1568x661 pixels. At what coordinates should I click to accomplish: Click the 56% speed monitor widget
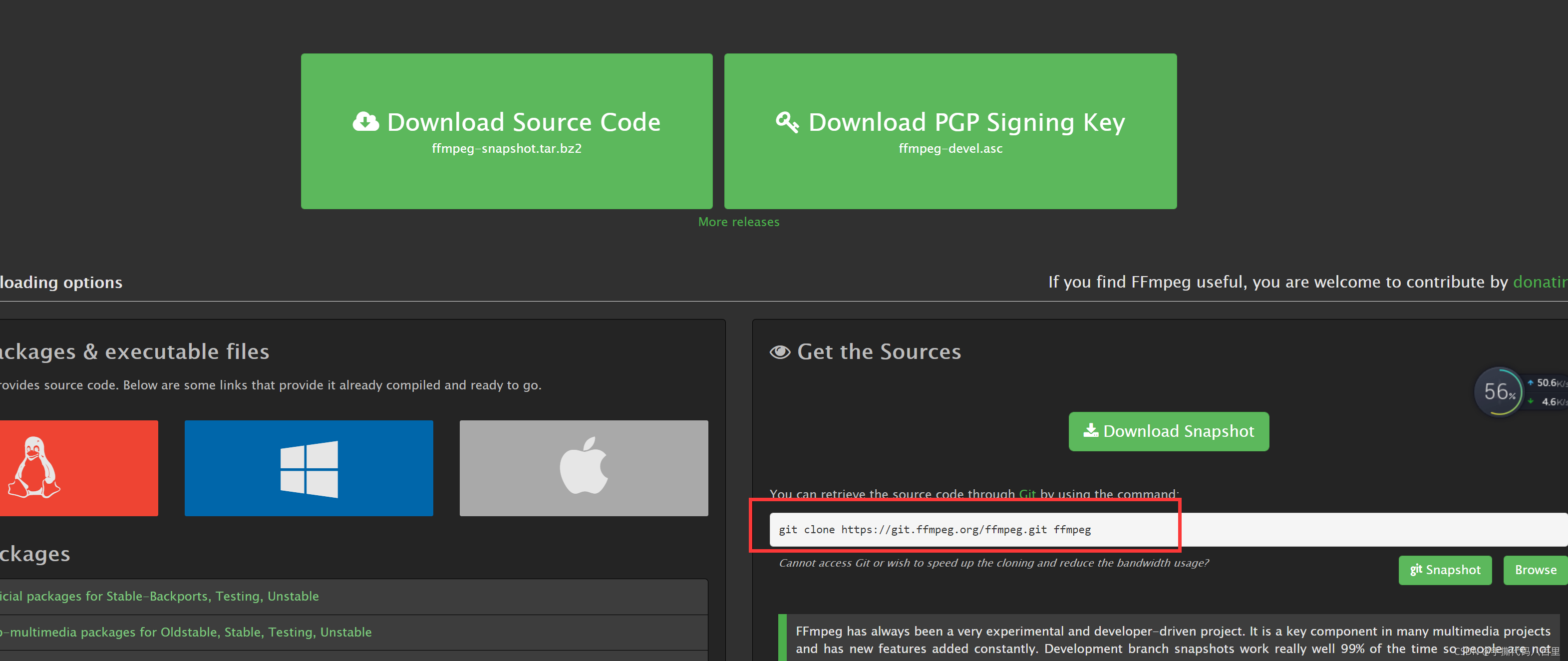pyautogui.click(x=1499, y=391)
